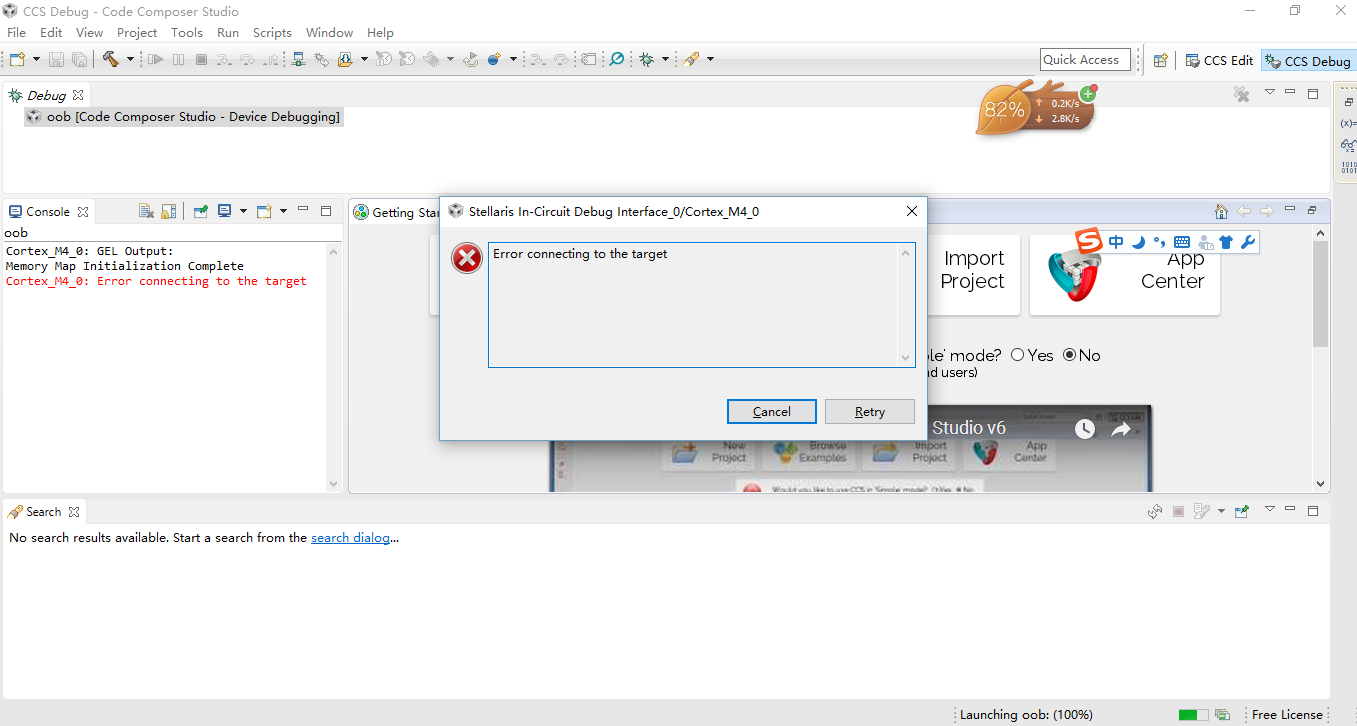Click the Connect Target icon
The width and height of the screenshot is (1357, 726).
pyautogui.click(x=298, y=60)
